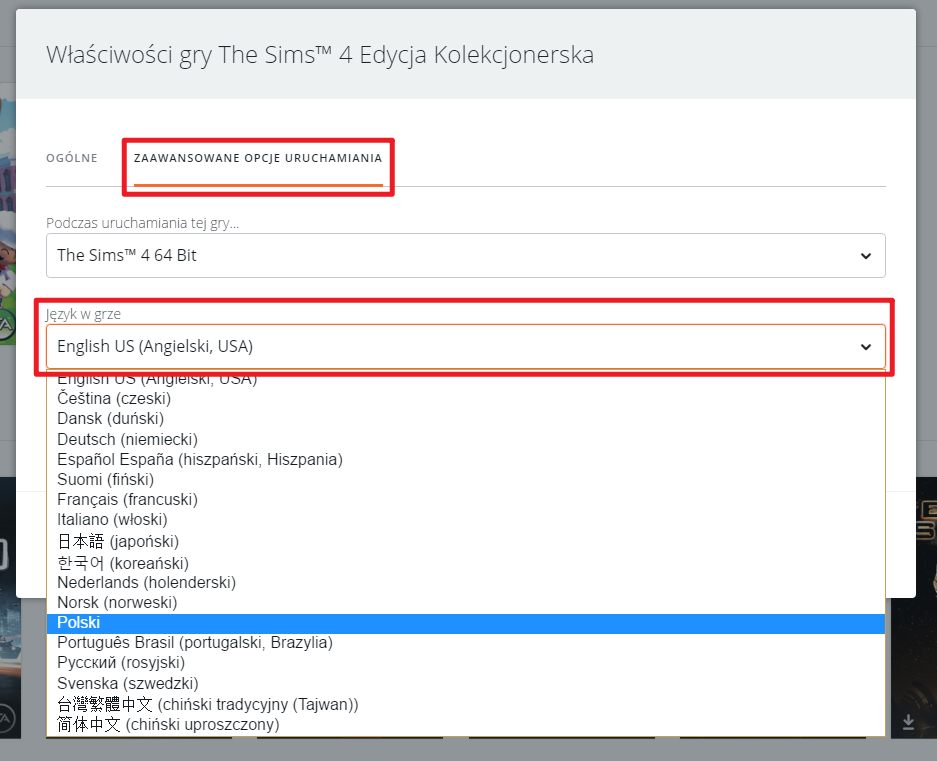
Task: Click the download arrow icon behind dialog
Action: (908, 722)
